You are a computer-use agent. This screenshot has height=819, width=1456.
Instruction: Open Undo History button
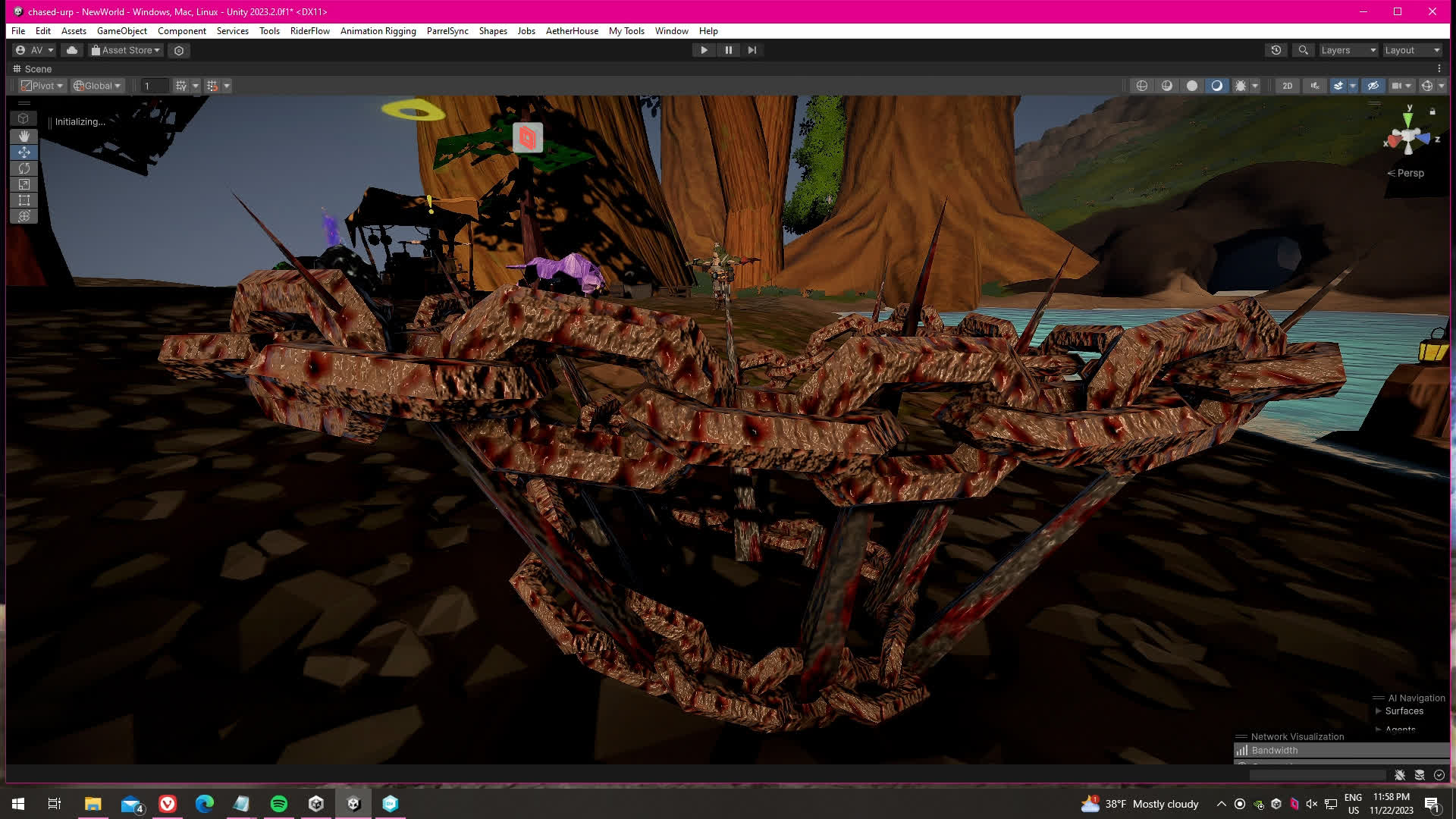pos(1276,50)
